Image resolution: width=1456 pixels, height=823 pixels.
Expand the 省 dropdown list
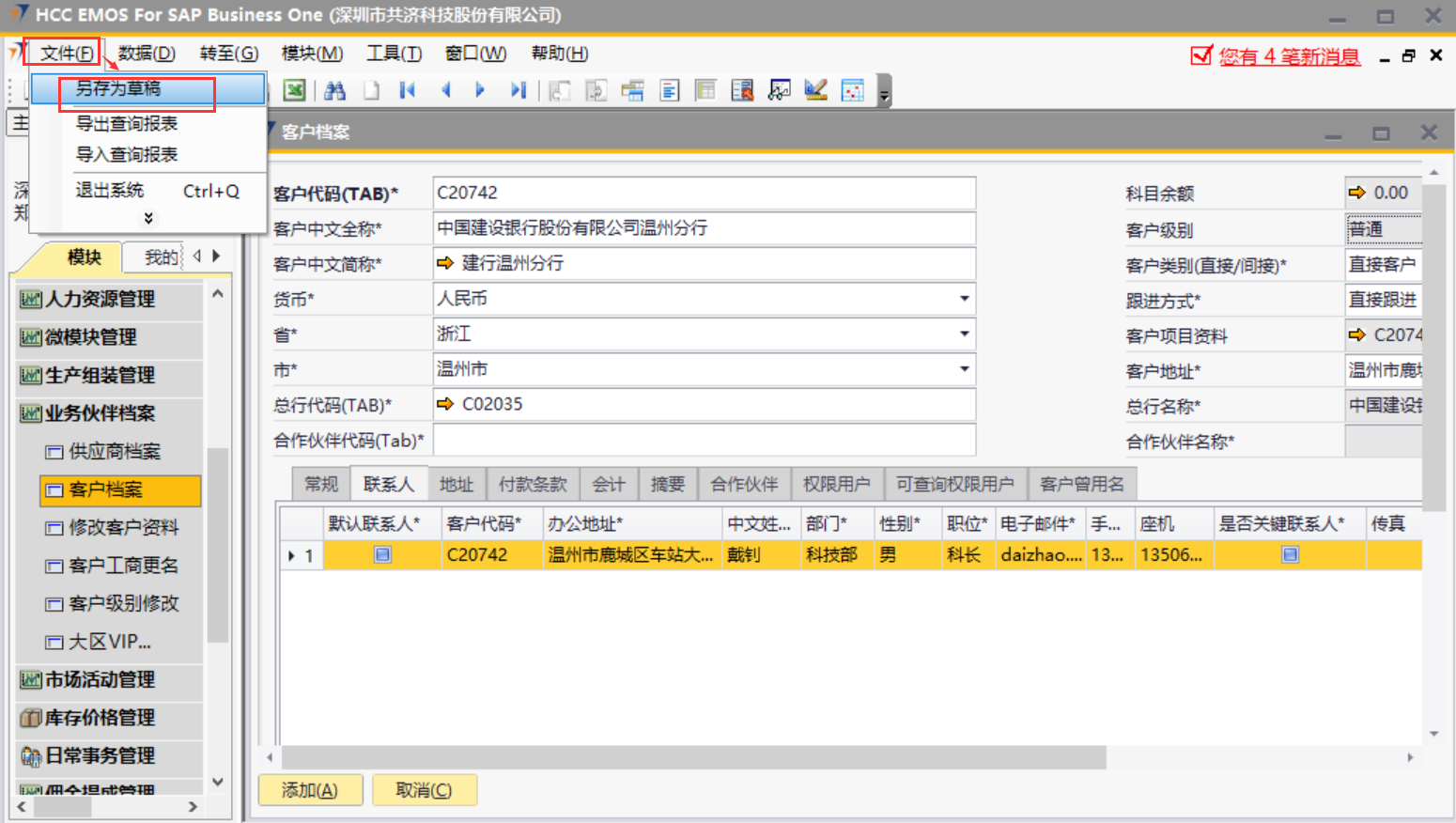(x=964, y=334)
